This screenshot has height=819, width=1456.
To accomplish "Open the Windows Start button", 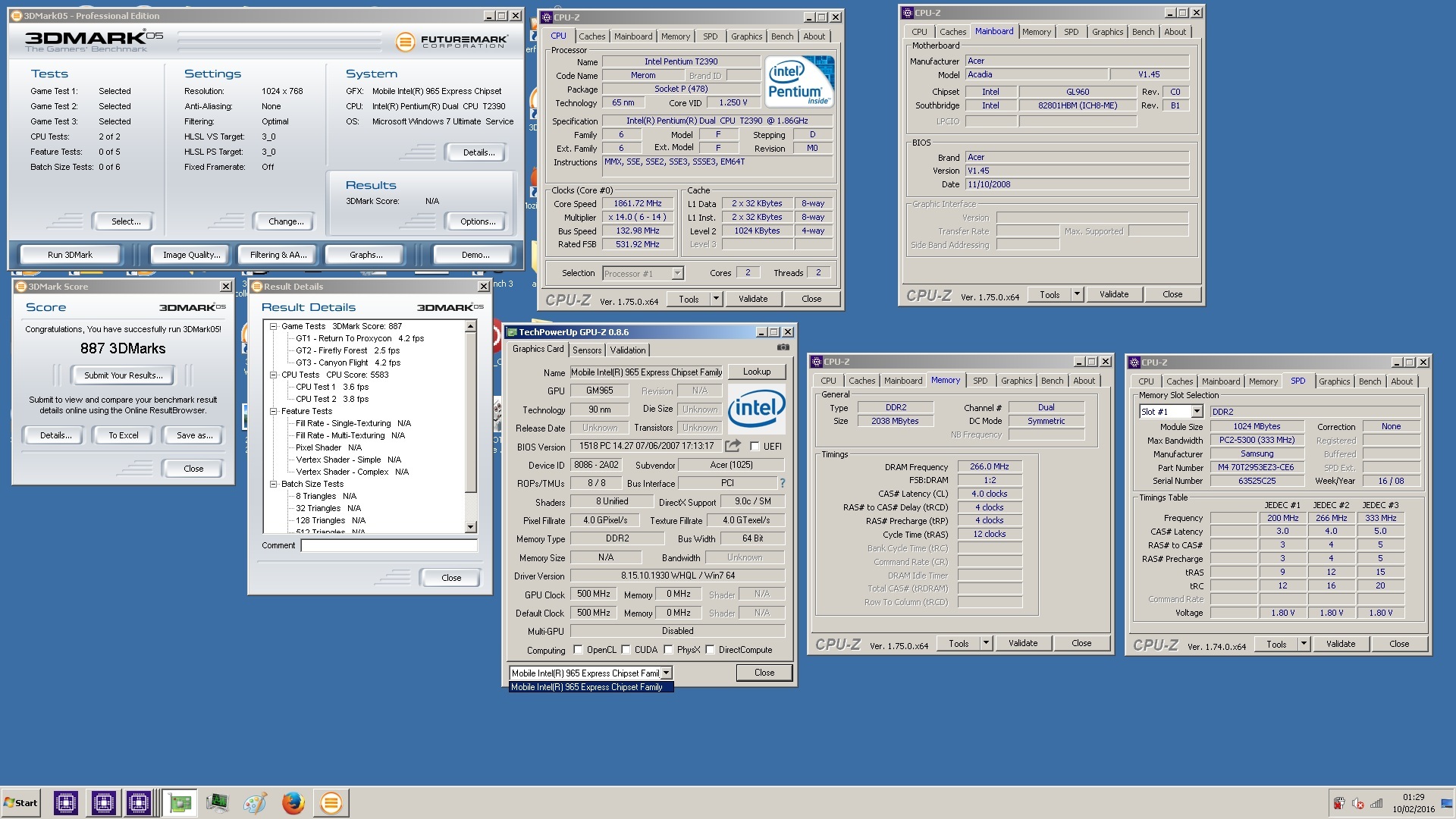I will [x=21, y=802].
